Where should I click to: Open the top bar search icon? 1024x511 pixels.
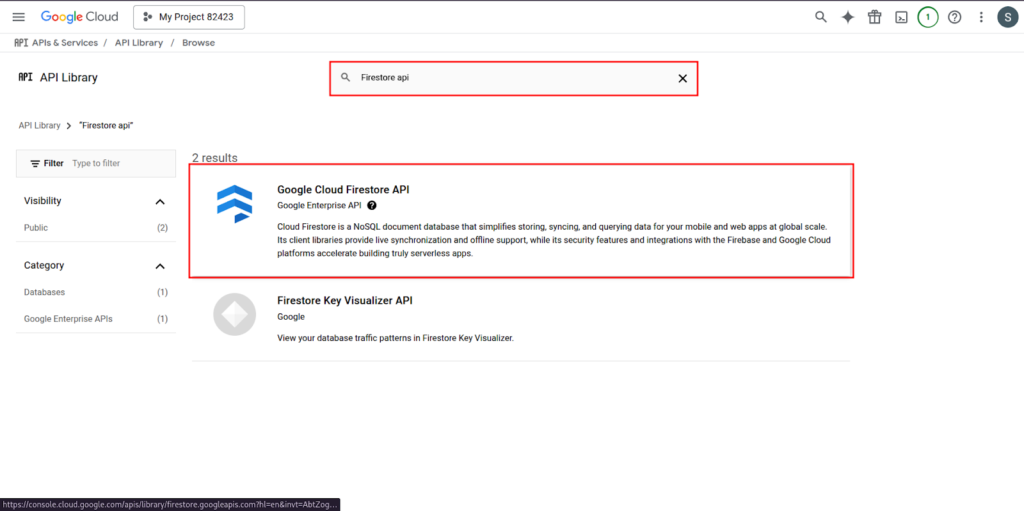[x=821, y=17]
